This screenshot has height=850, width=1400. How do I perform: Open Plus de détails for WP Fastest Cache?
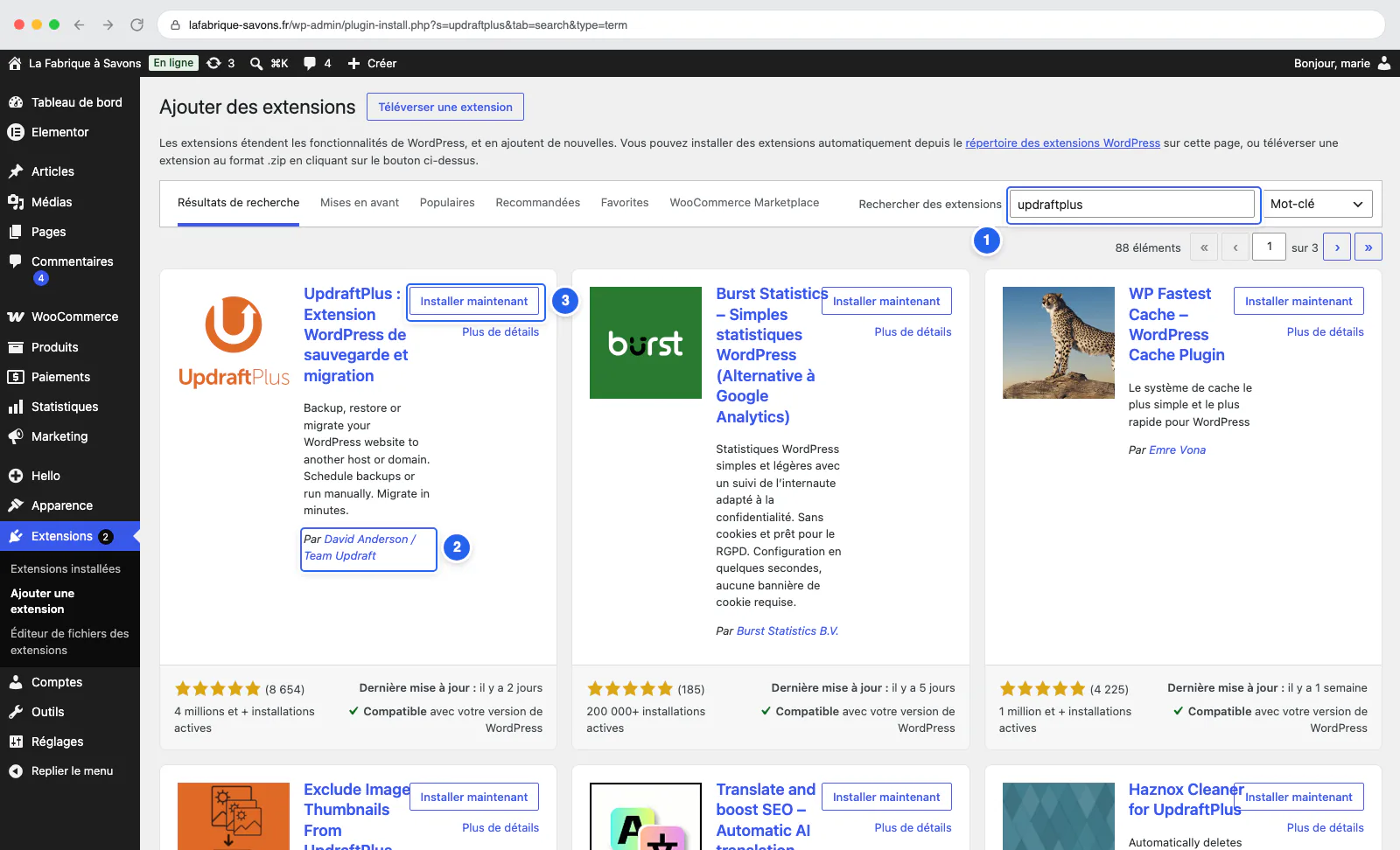1325,332
